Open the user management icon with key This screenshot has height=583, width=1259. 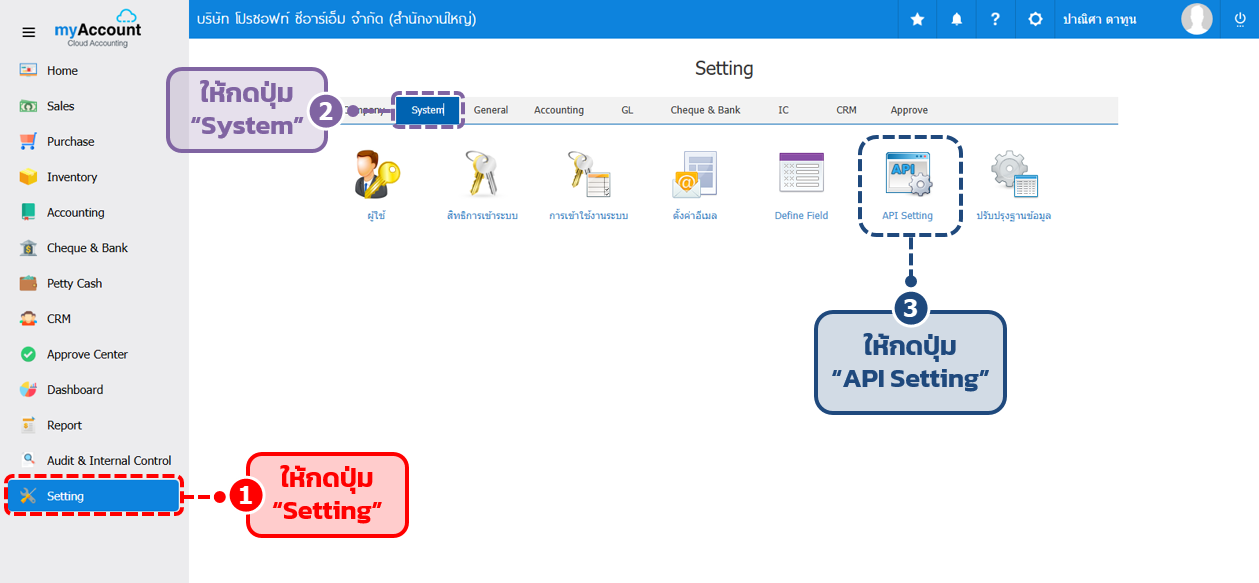tap(376, 174)
